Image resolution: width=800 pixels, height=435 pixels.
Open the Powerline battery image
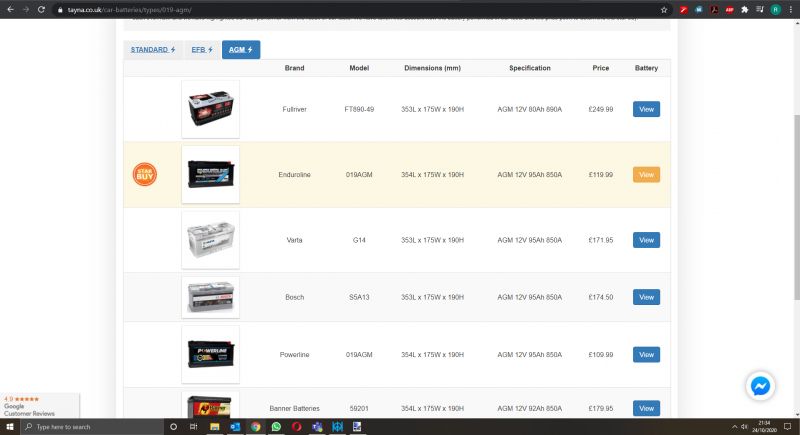click(x=211, y=354)
